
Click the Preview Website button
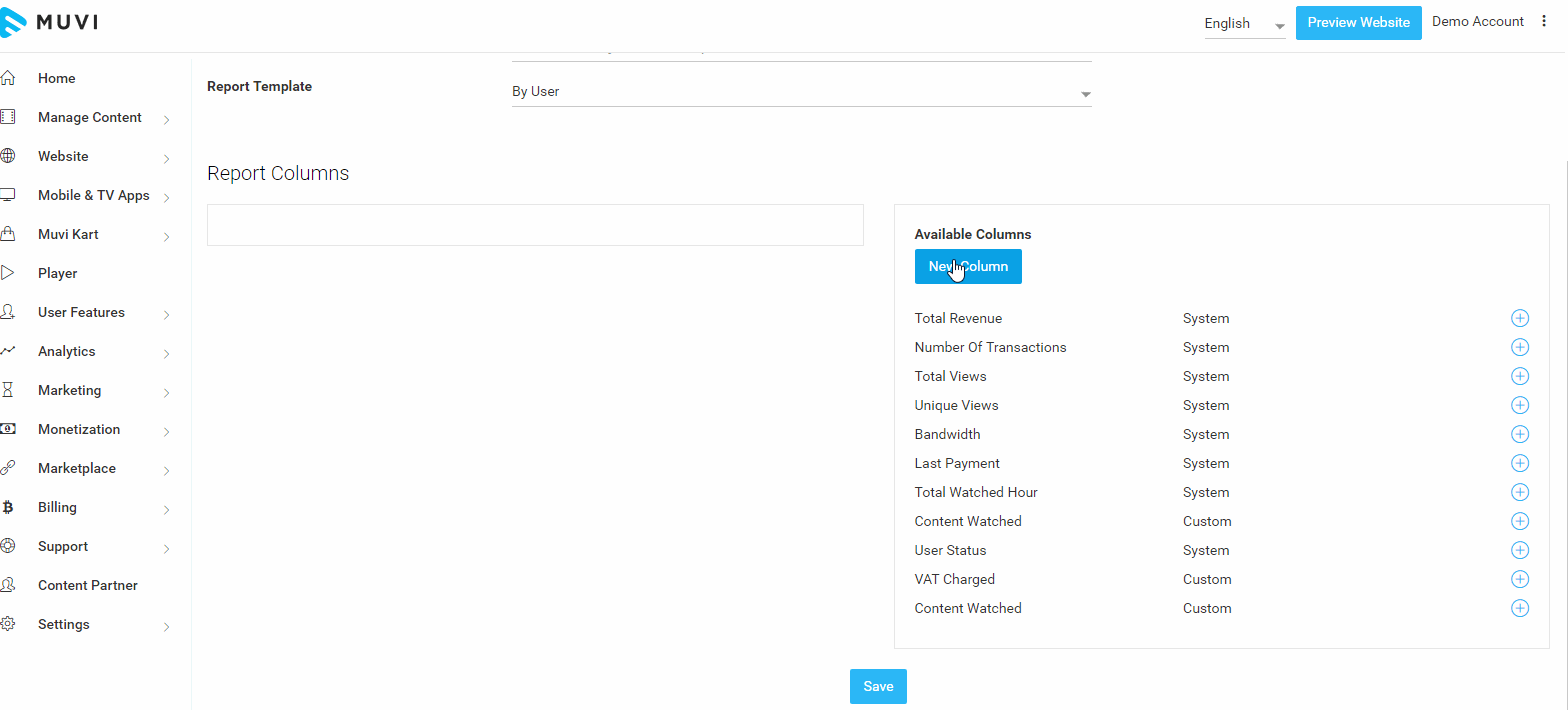pos(1358,23)
